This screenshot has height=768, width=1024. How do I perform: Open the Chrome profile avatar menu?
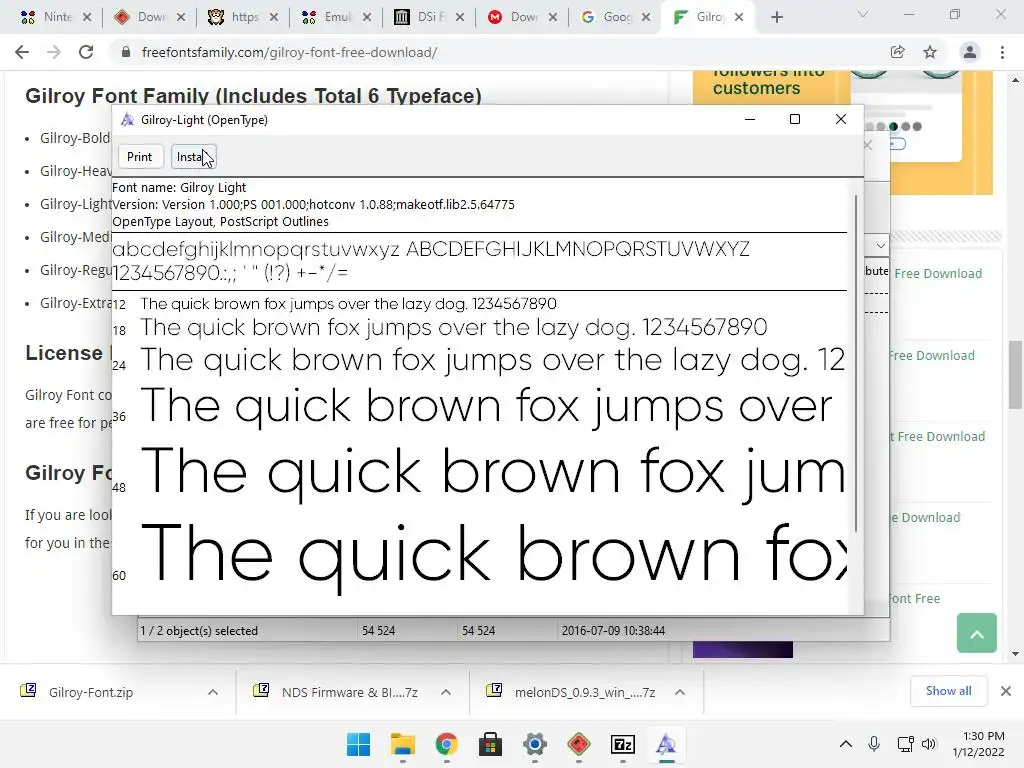(970, 52)
